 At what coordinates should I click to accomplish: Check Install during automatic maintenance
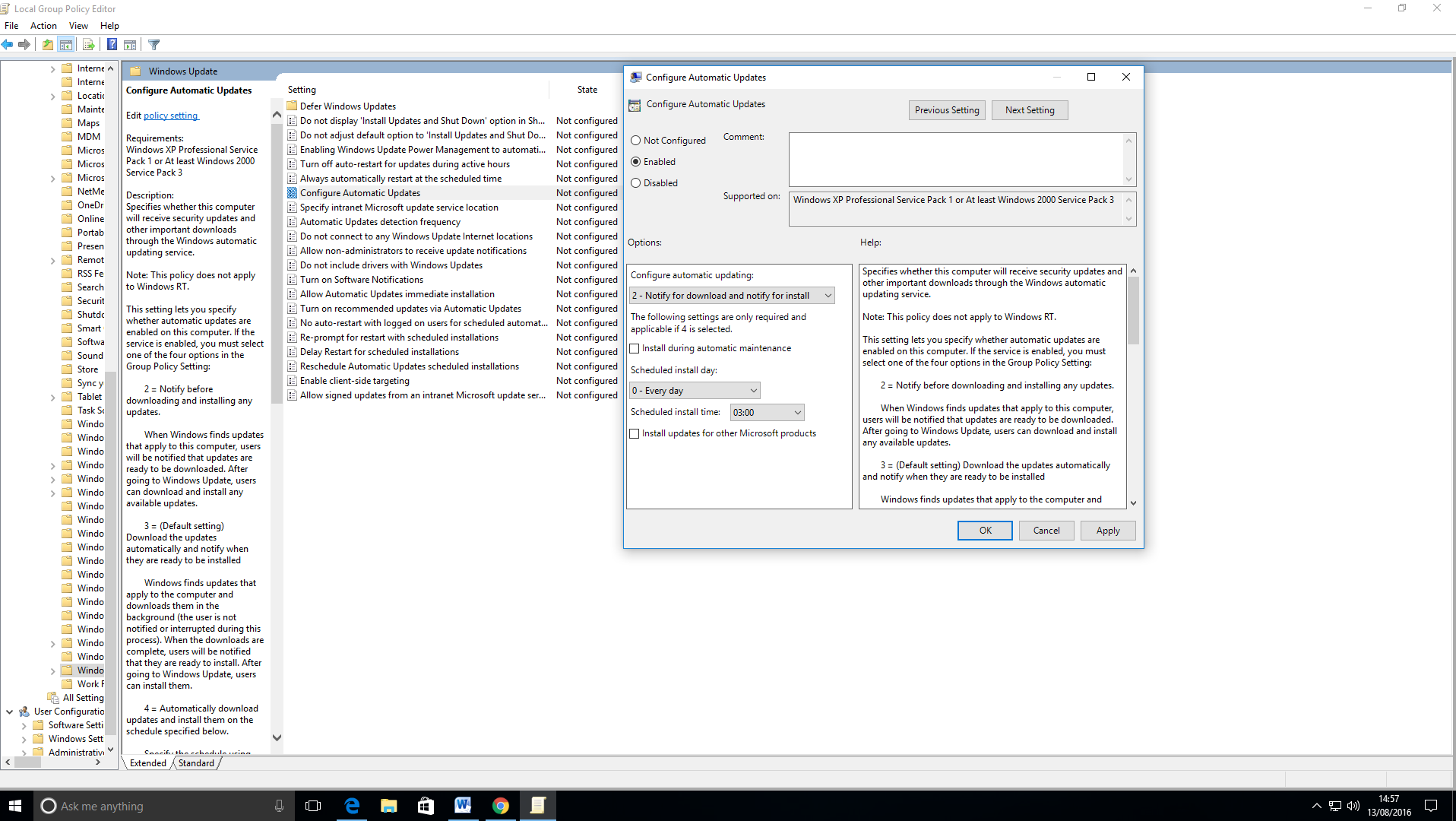pos(635,349)
